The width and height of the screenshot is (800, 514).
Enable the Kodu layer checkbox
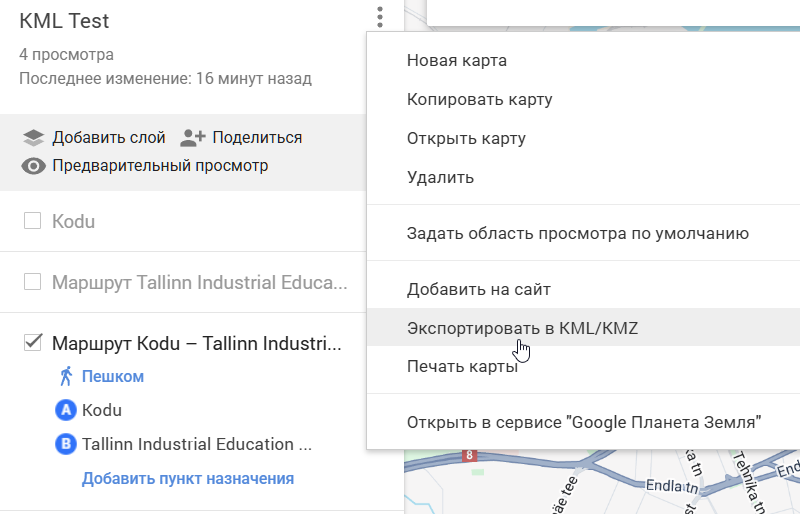[32, 221]
